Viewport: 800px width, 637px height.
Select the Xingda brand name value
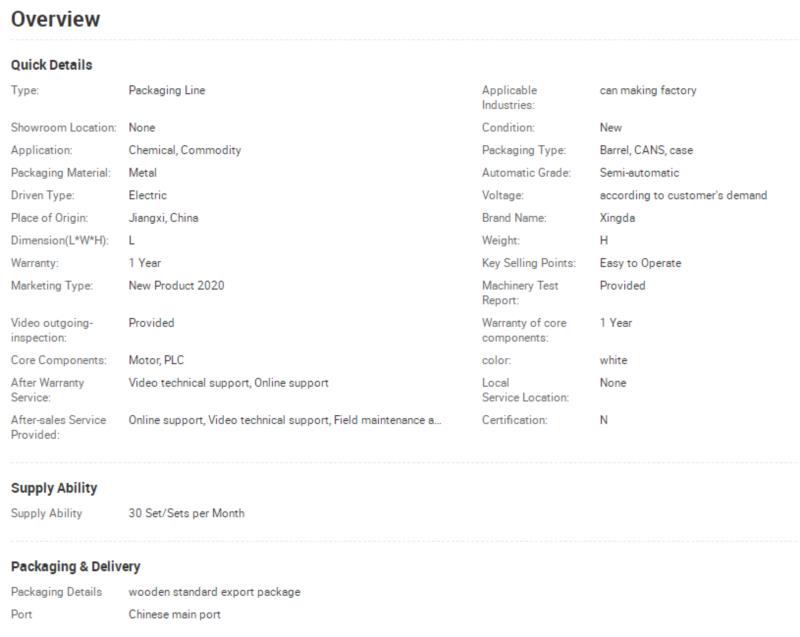(617, 218)
